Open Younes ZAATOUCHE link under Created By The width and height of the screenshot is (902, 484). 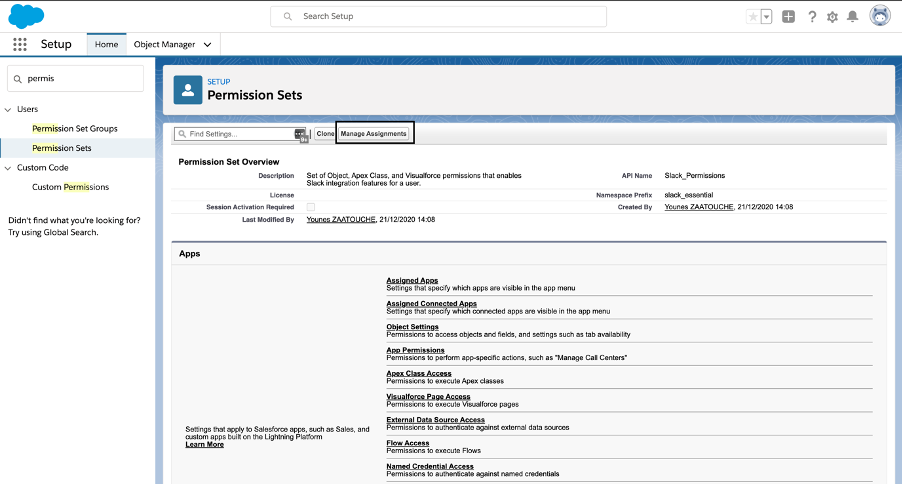point(699,207)
